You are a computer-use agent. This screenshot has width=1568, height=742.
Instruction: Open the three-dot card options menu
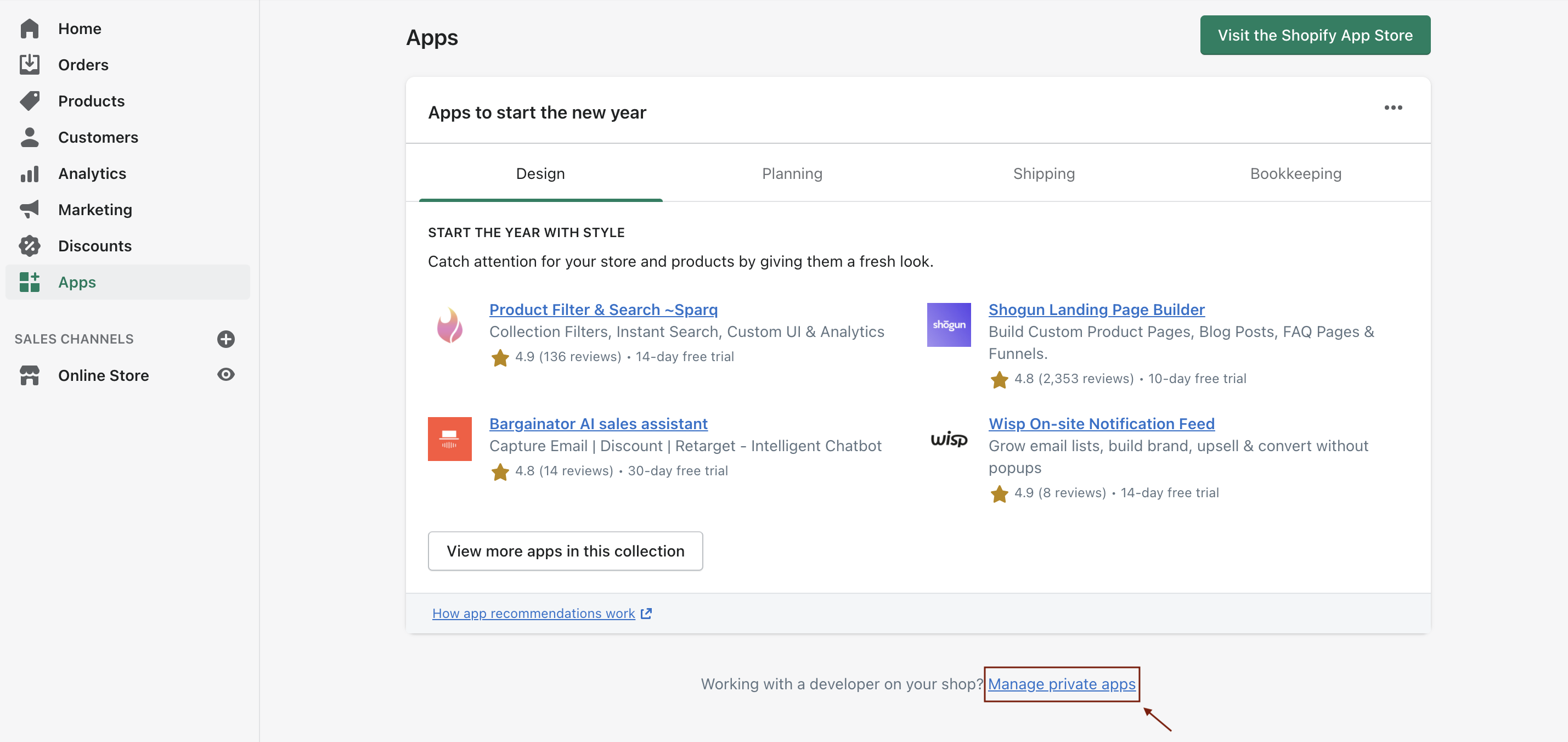1392,108
